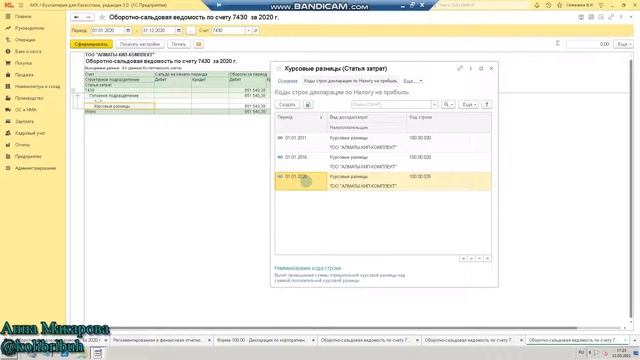The image size is (640, 360).
Task: Click the period selection ellipsis button
Action: [191, 31]
